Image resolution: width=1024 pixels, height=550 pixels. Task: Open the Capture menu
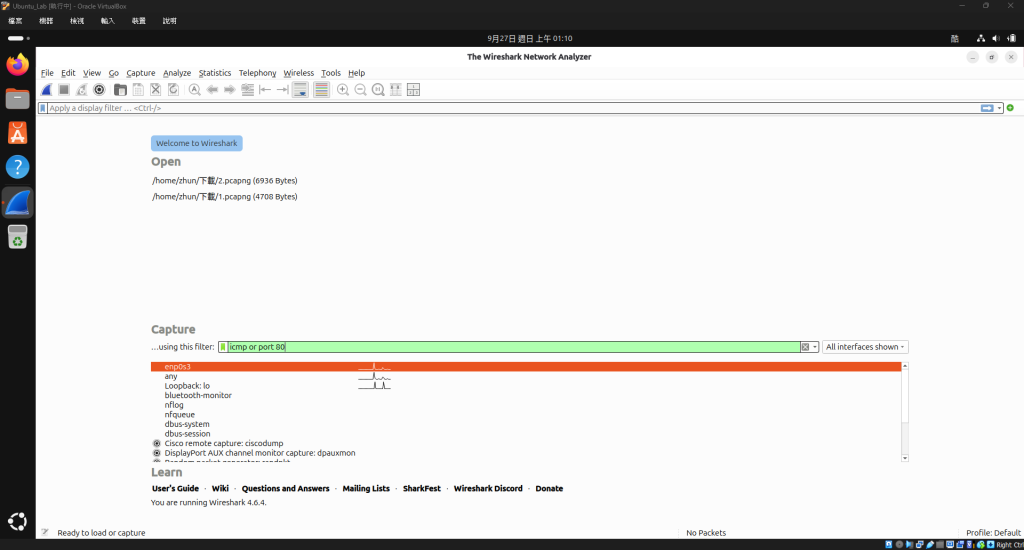point(140,73)
